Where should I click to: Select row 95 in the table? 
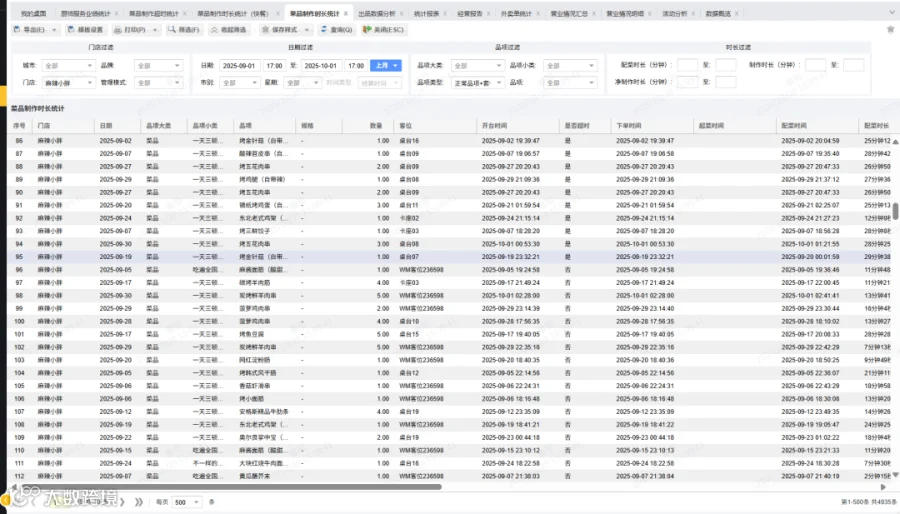(449, 256)
